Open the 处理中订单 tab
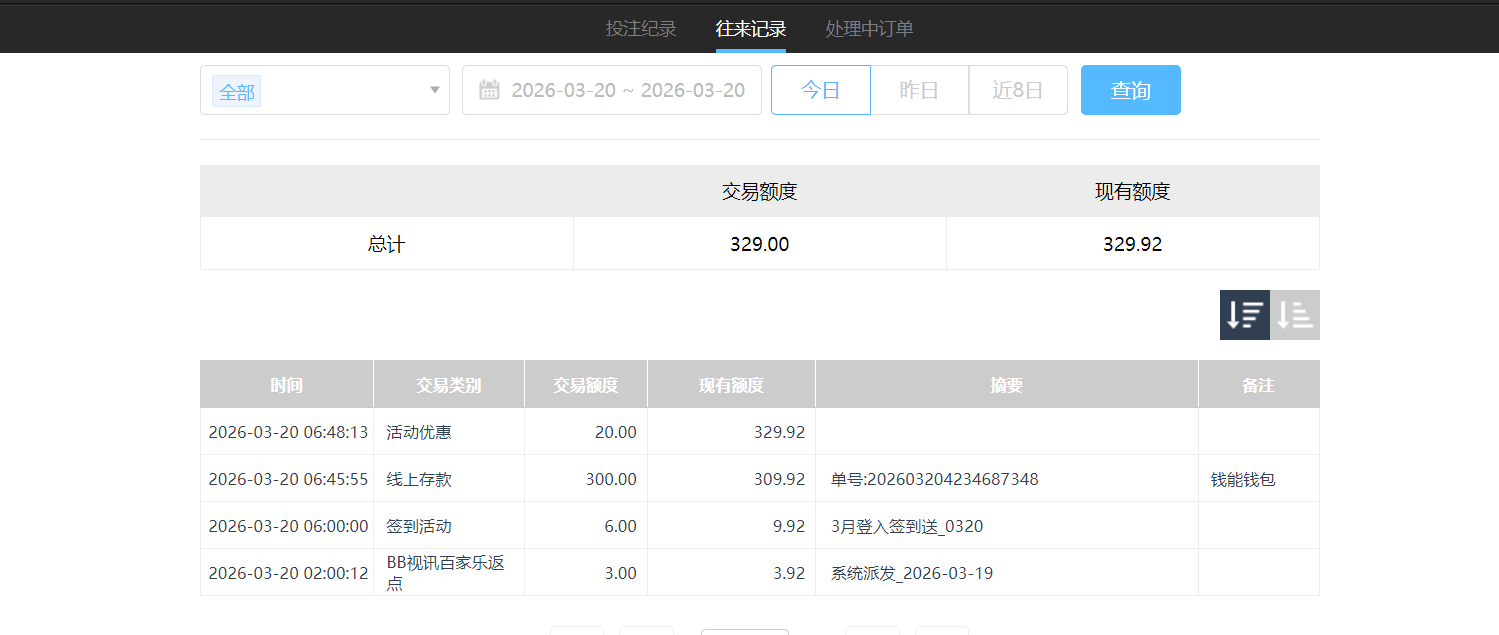 tap(868, 29)
